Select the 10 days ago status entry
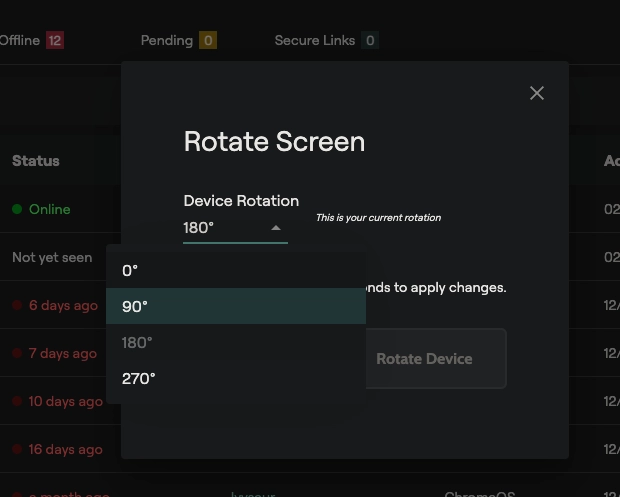Screen dimensions: 620x497 (65, 401)
